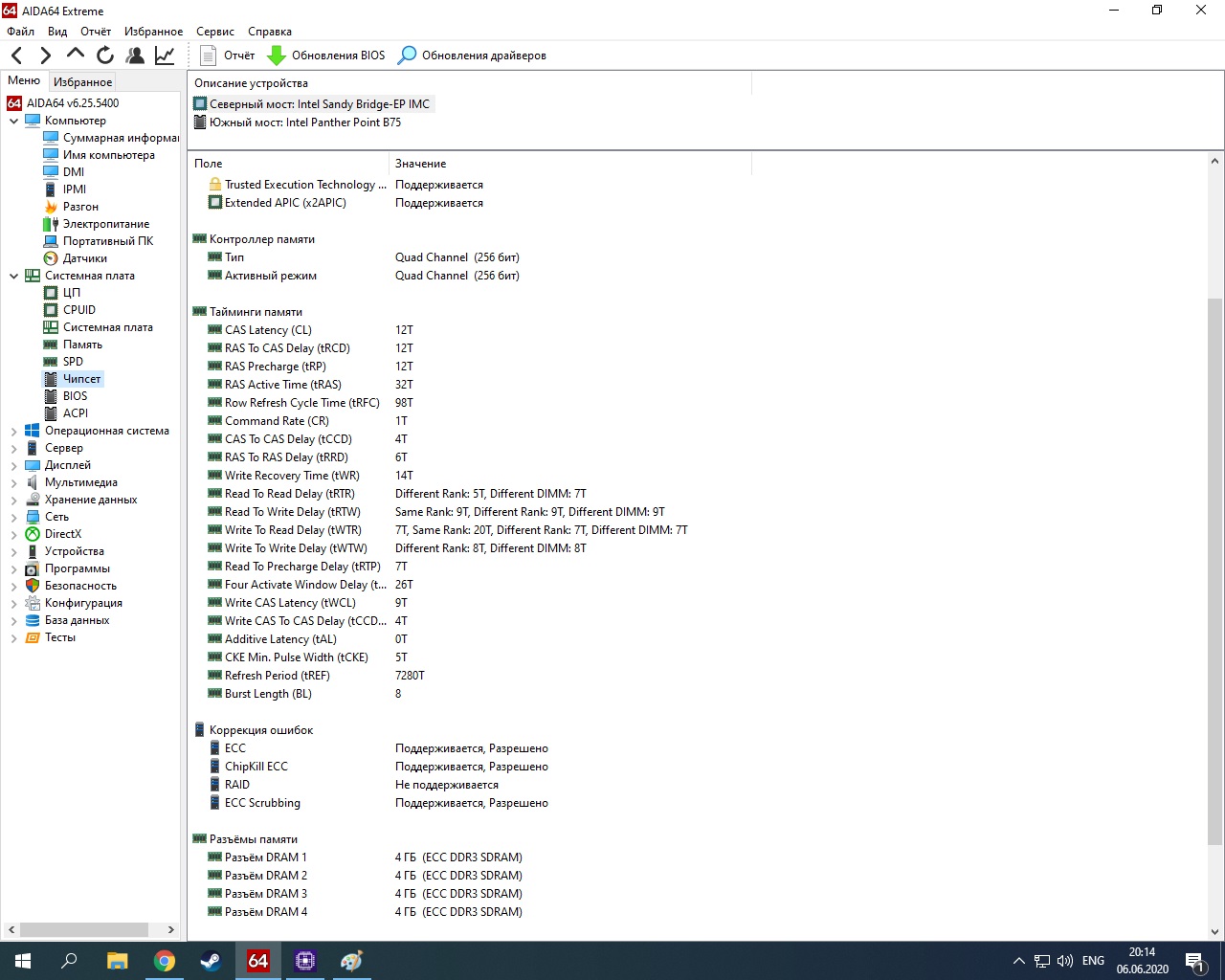Open the Избранное menu in menu bar

click(153, 32)
